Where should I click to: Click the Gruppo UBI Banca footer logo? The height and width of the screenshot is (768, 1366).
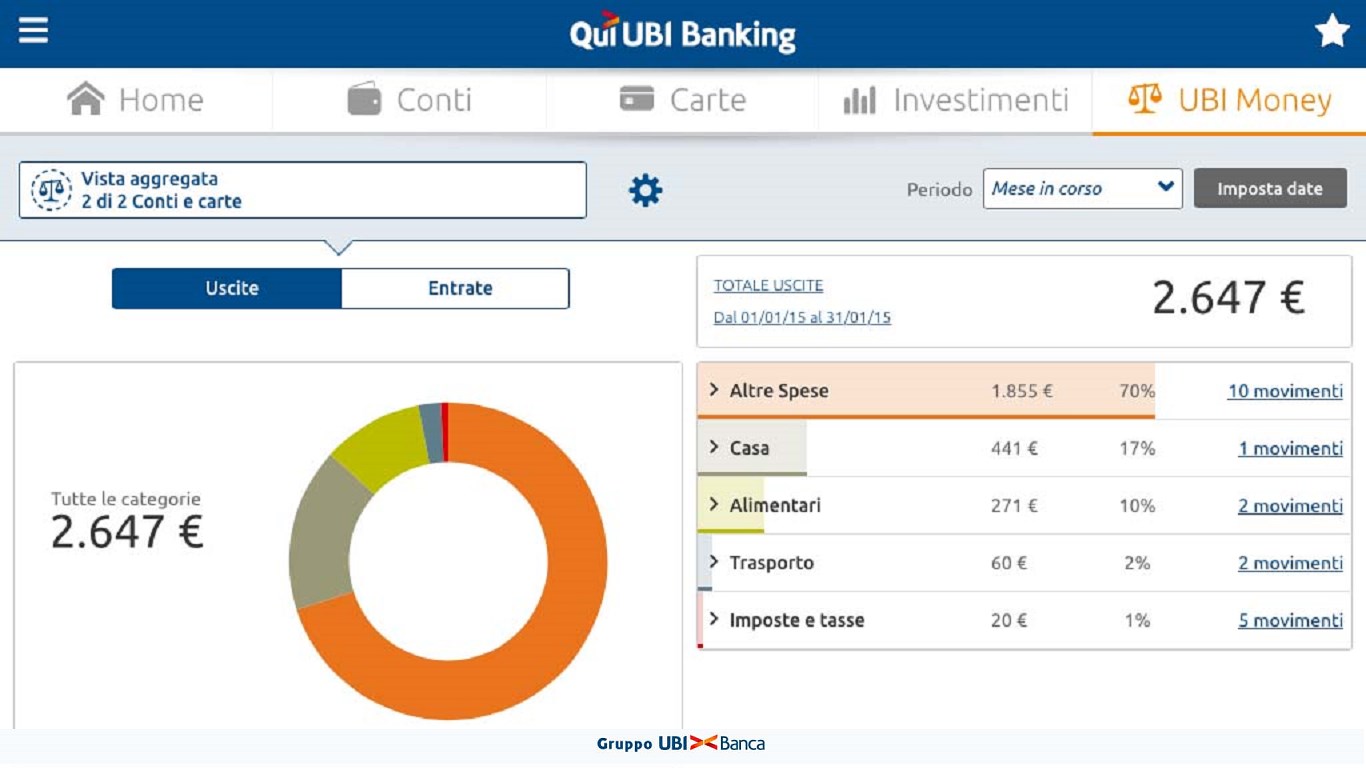tap(681, 743)
